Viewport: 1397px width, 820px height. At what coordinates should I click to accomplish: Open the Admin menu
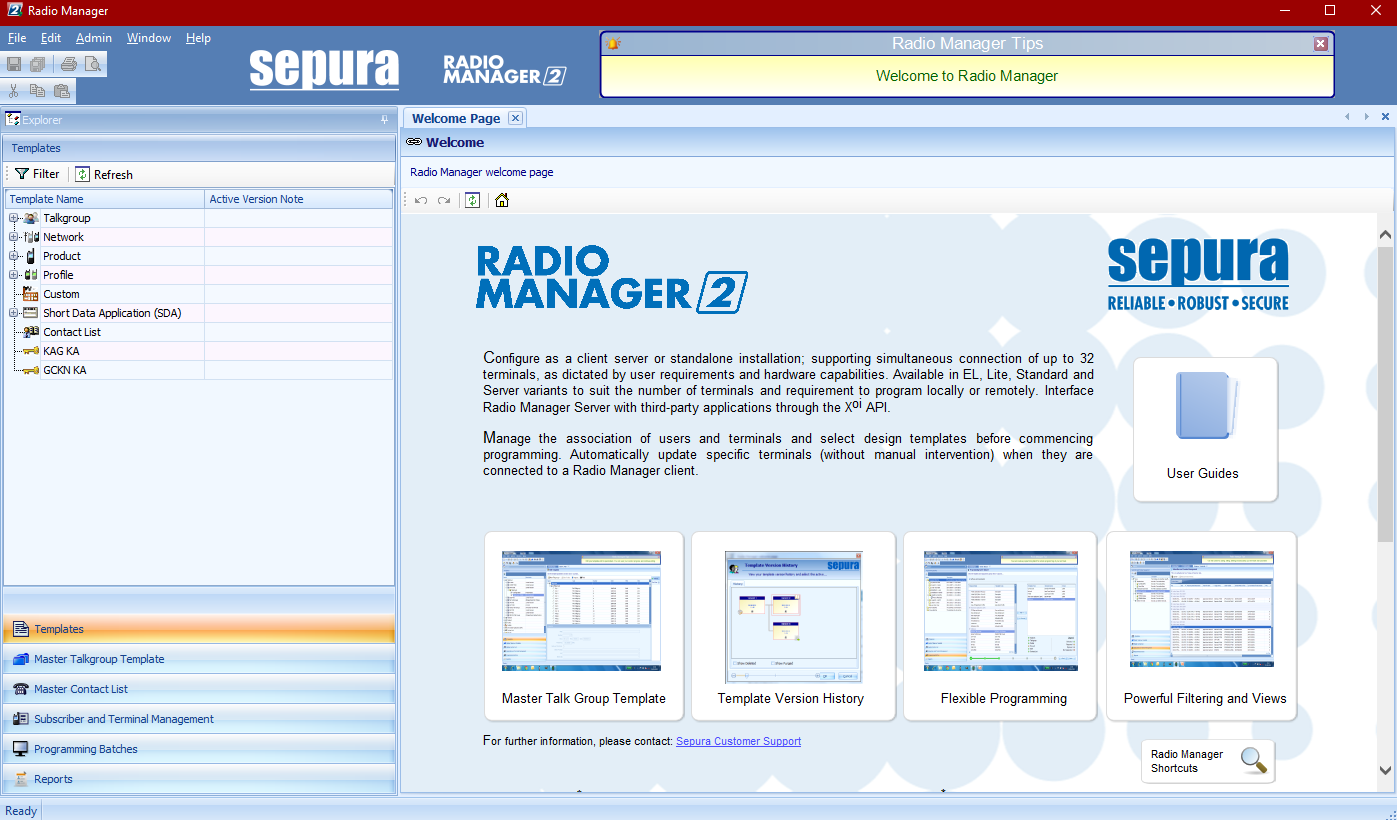click(x=94, y=38)
